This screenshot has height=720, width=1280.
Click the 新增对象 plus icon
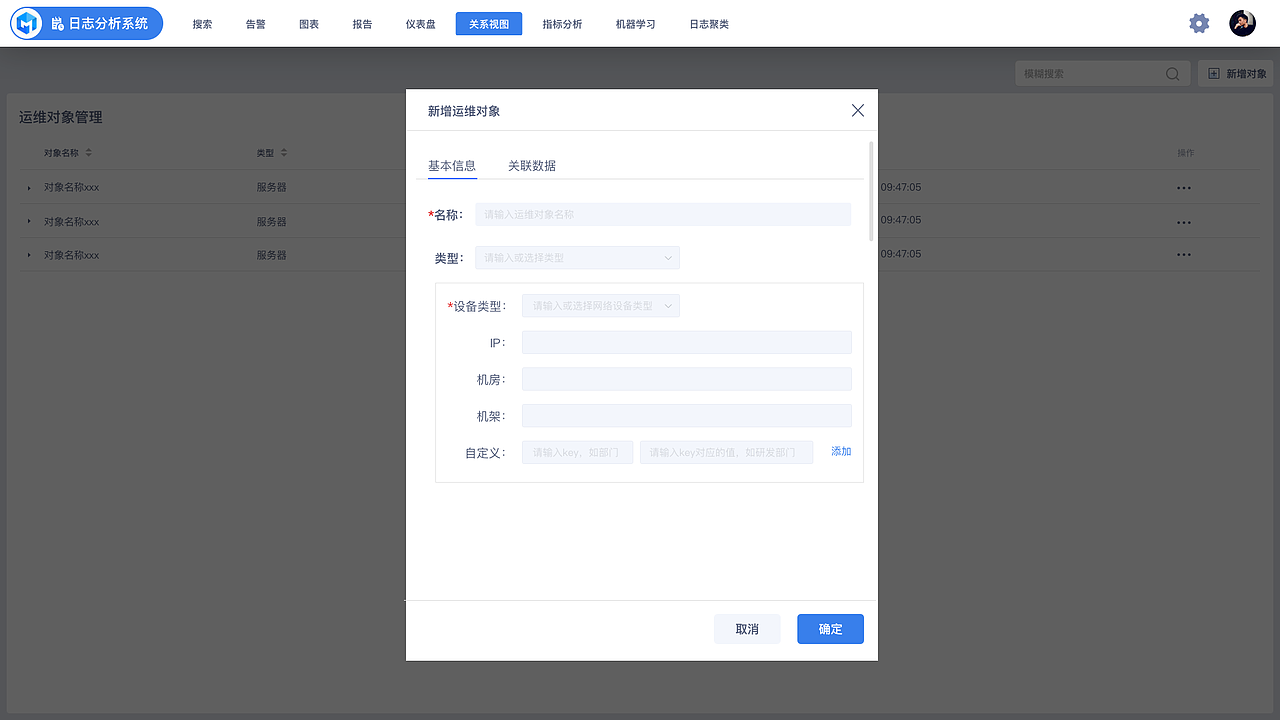1213,72
